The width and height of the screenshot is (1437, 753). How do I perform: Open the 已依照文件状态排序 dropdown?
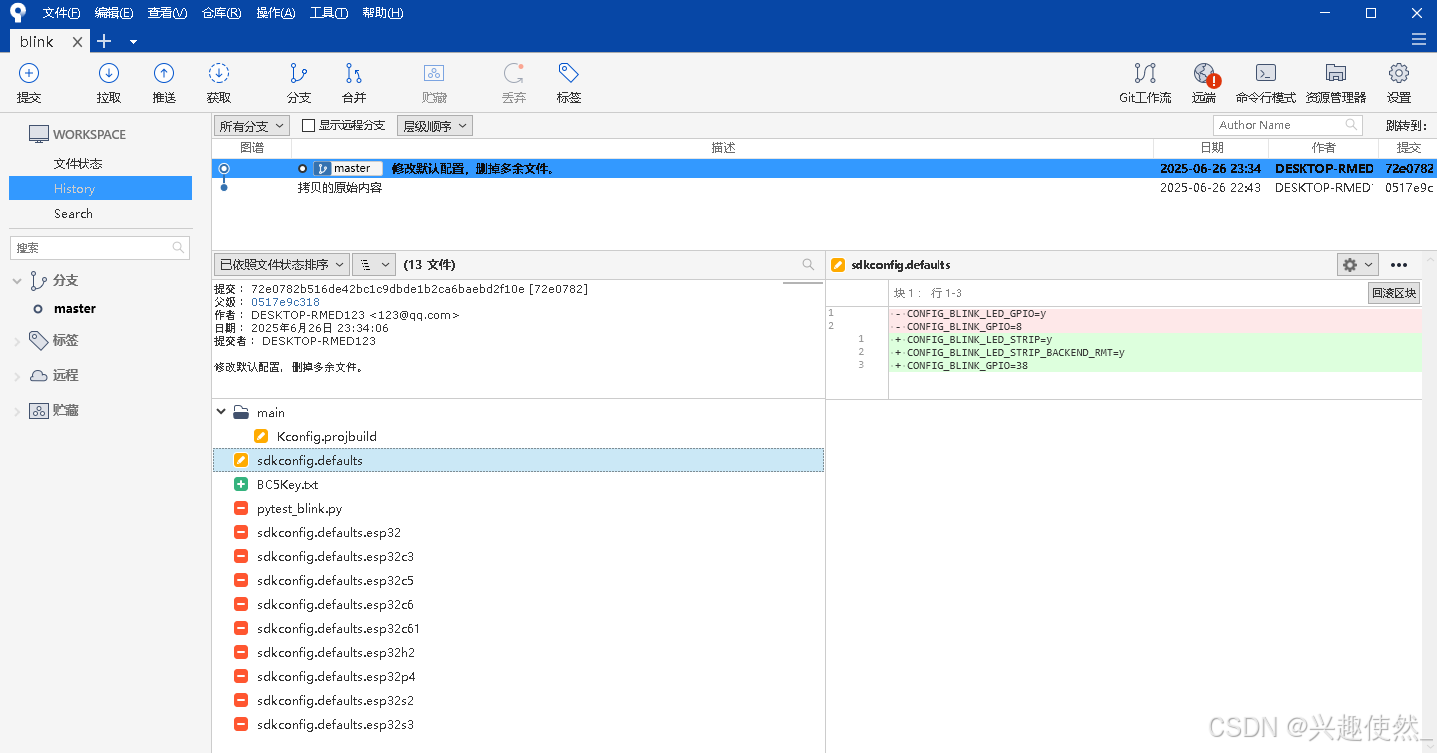click(281, 265)
